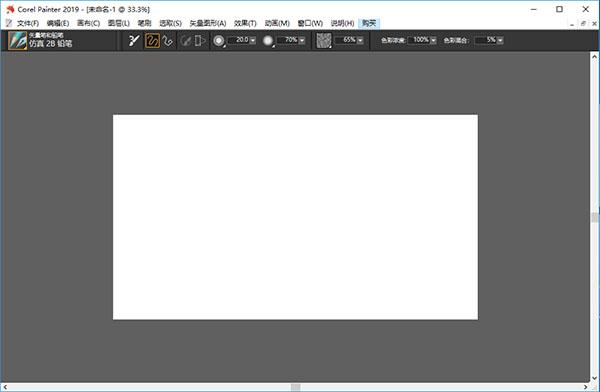Open the 图层(L) menu
This screenshot has width=600, height=392.
[x=119, y=23]
